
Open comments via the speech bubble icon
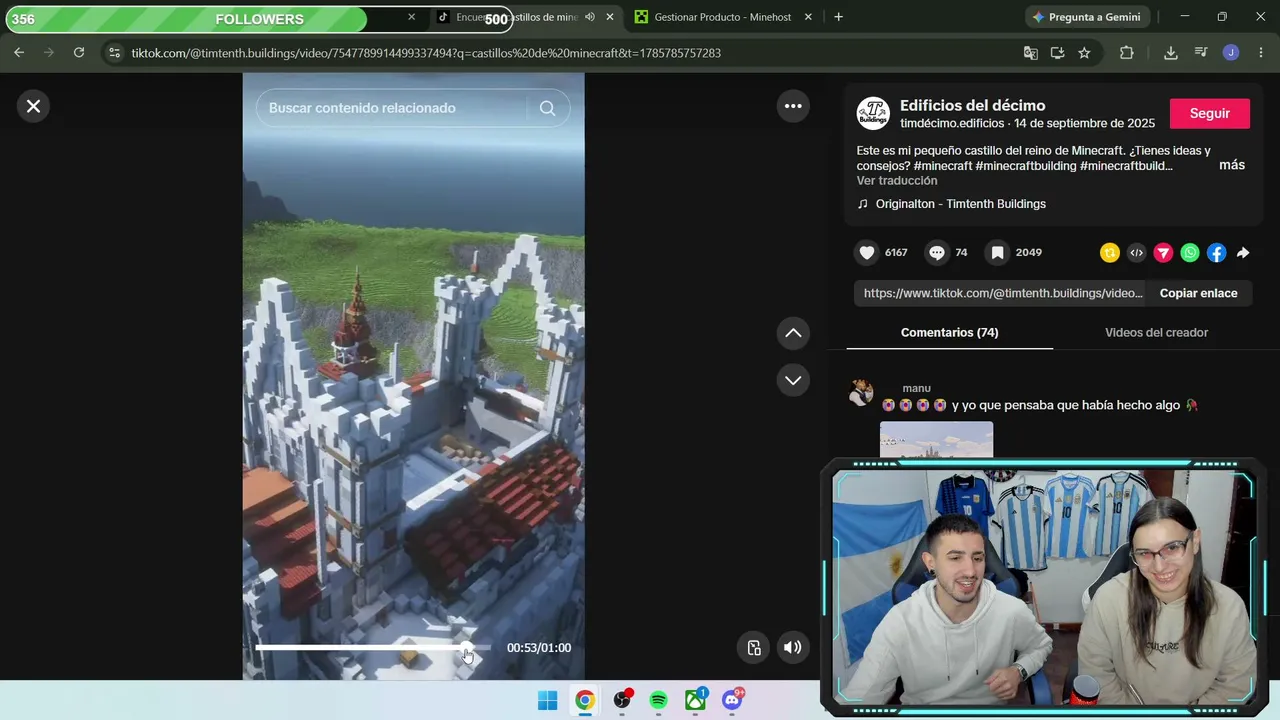tap(937, 253)
